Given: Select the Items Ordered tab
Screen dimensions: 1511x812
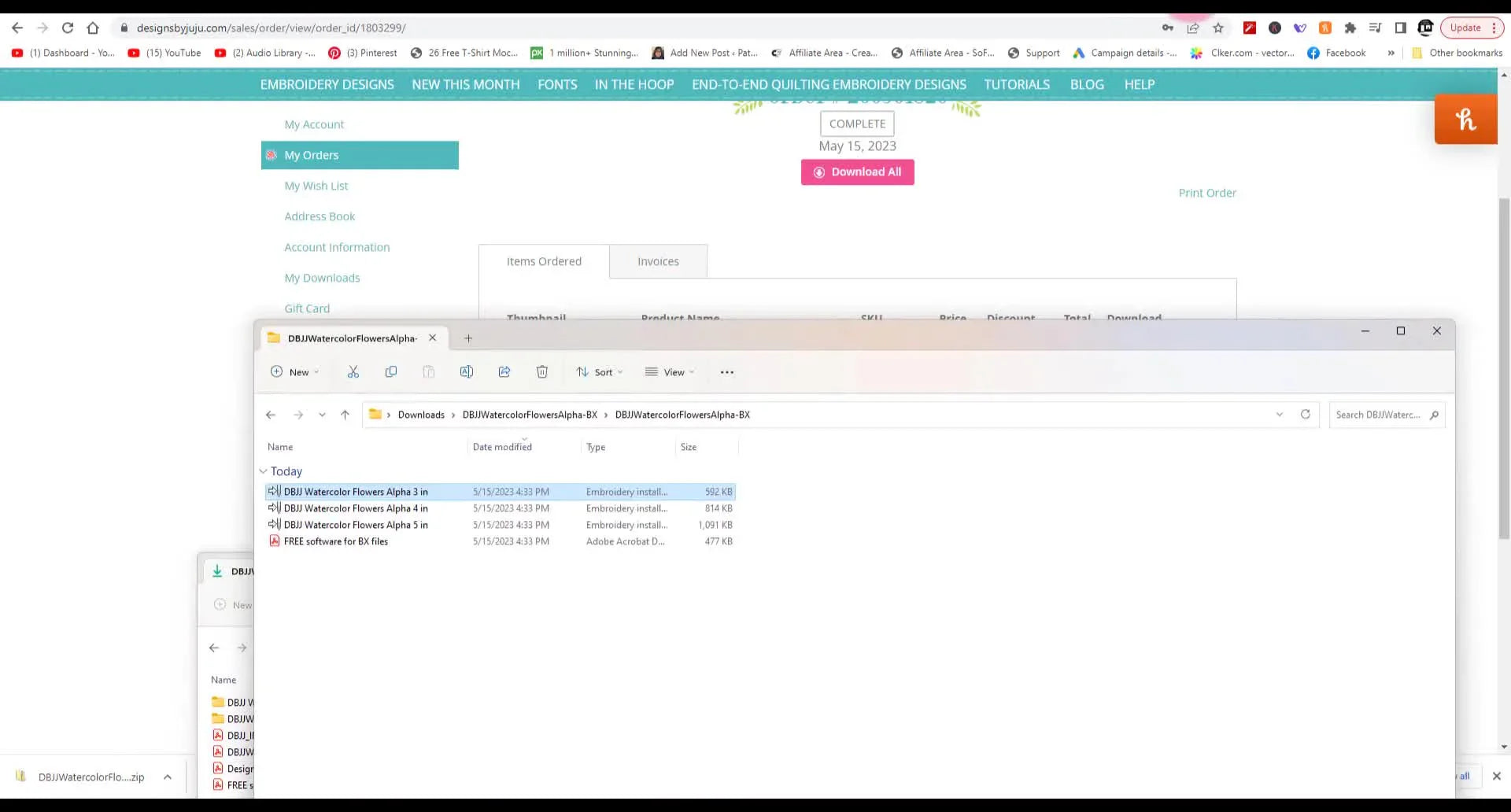Looking at the screenshot, I should coord(544,261).
